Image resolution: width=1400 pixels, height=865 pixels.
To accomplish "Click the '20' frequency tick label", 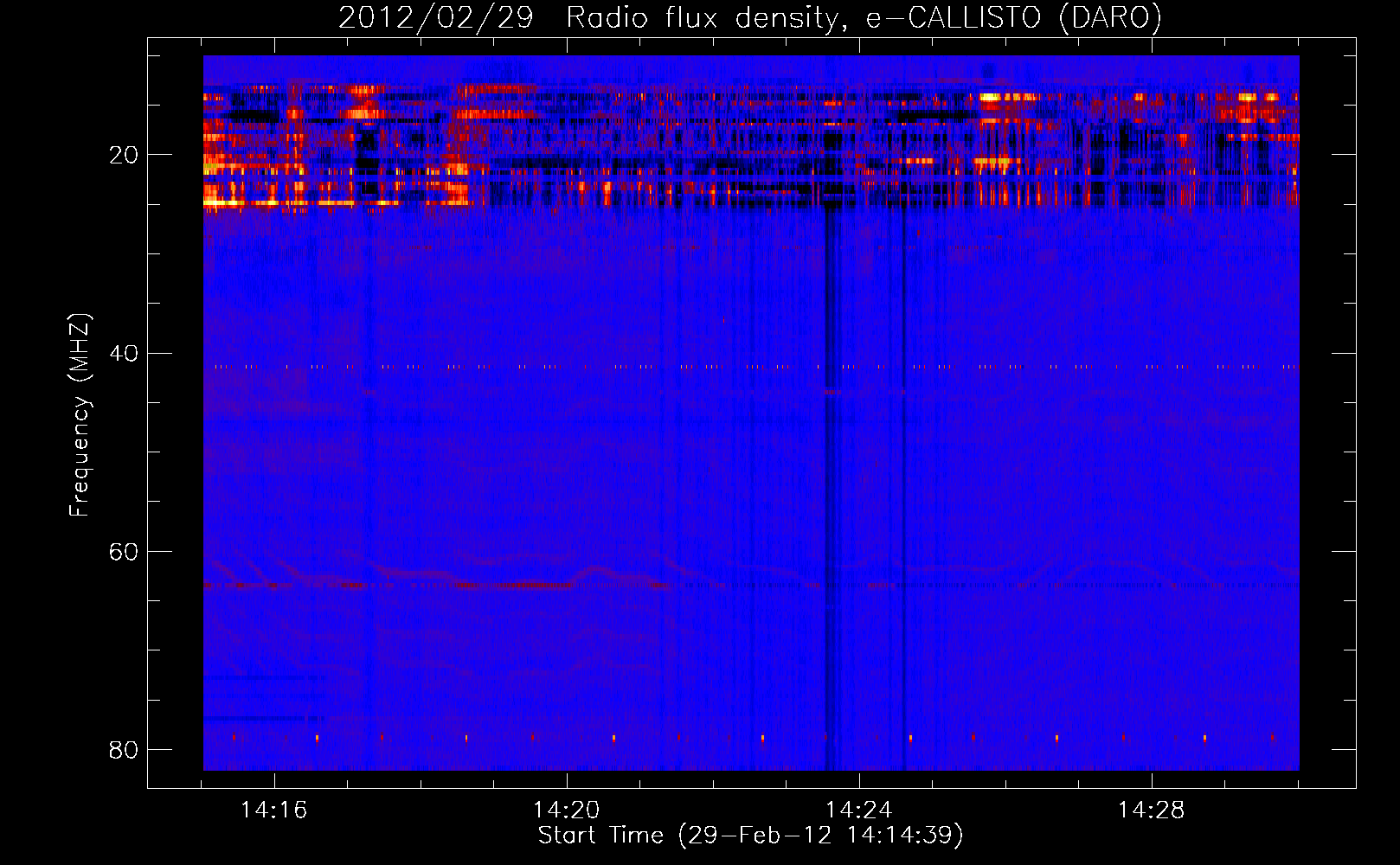I will (x=124, y=156).
